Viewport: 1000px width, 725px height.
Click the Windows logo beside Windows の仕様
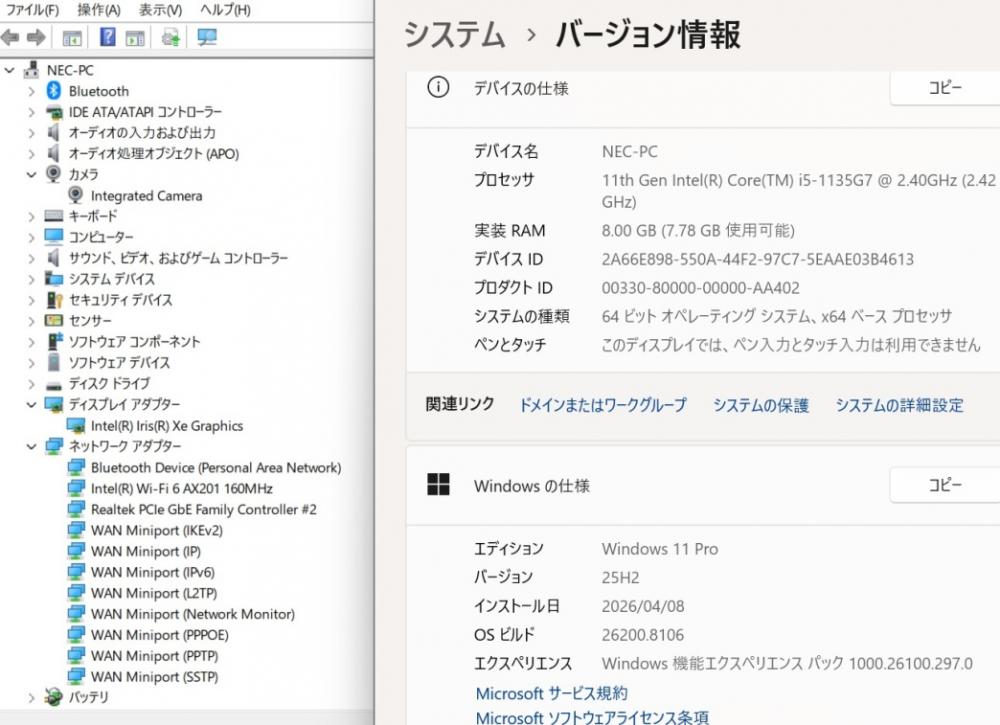point(438,485)
